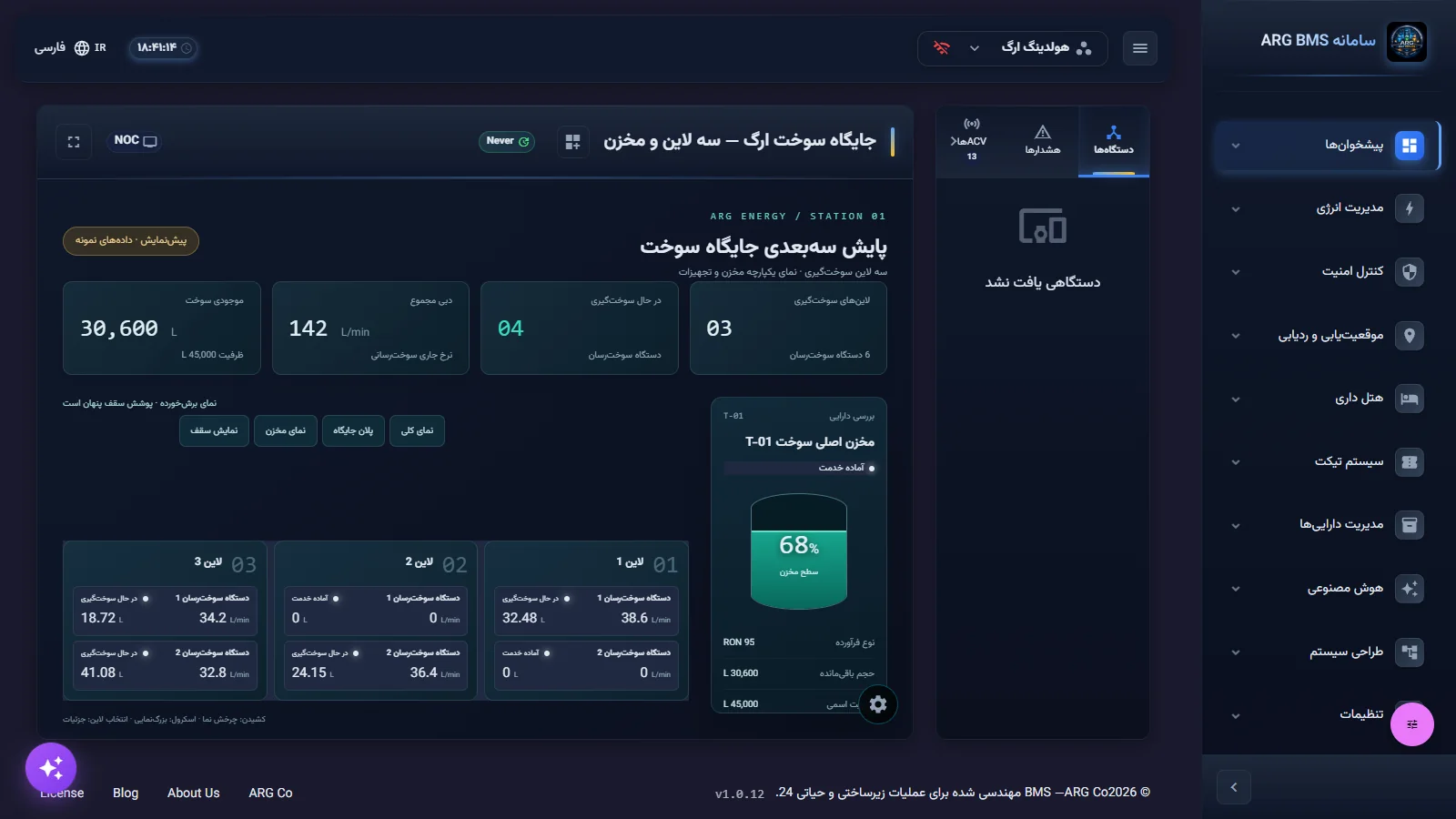The width and height of the screenshot is (1456, 819).
Task: Select the لاین 3 card header
Action: tap(165, 564)
